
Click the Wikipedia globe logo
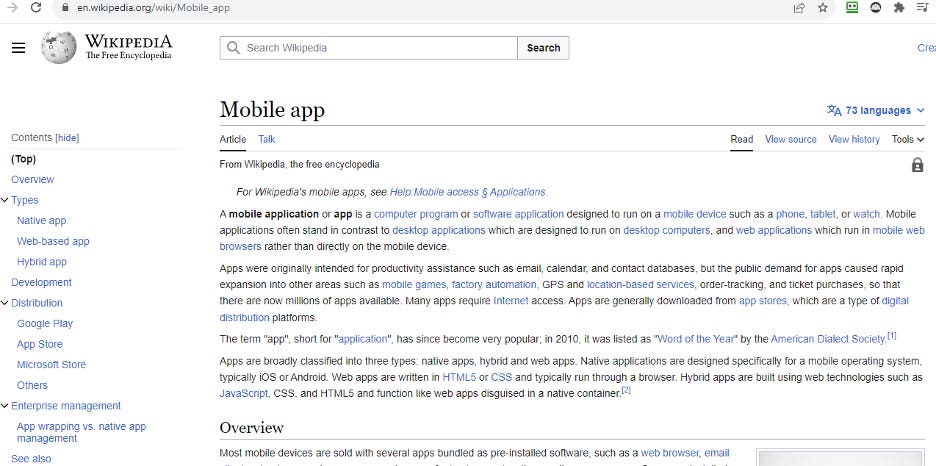coord(58,47)
